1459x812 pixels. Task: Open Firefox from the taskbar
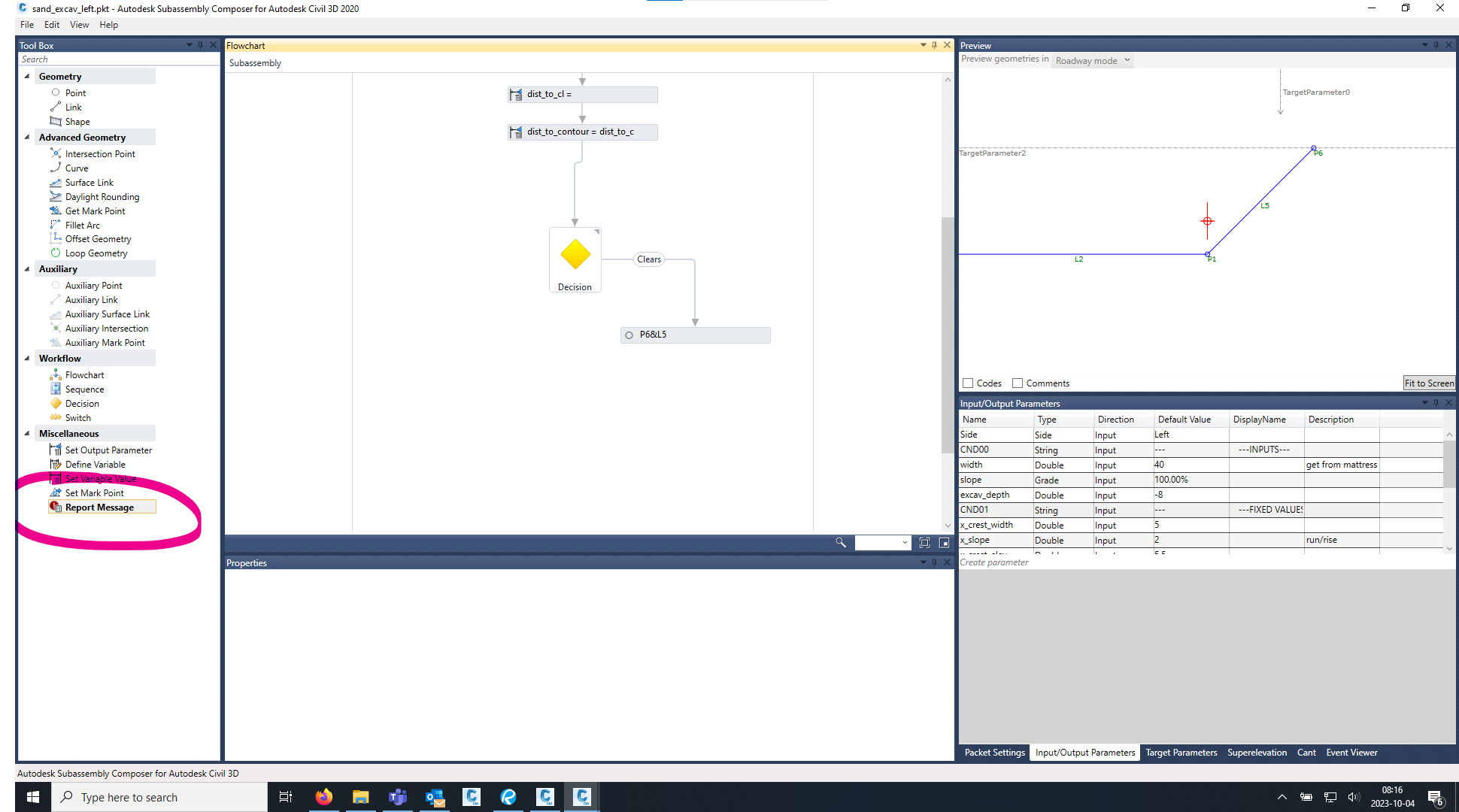pyautogui.click(x=323, y=797)
